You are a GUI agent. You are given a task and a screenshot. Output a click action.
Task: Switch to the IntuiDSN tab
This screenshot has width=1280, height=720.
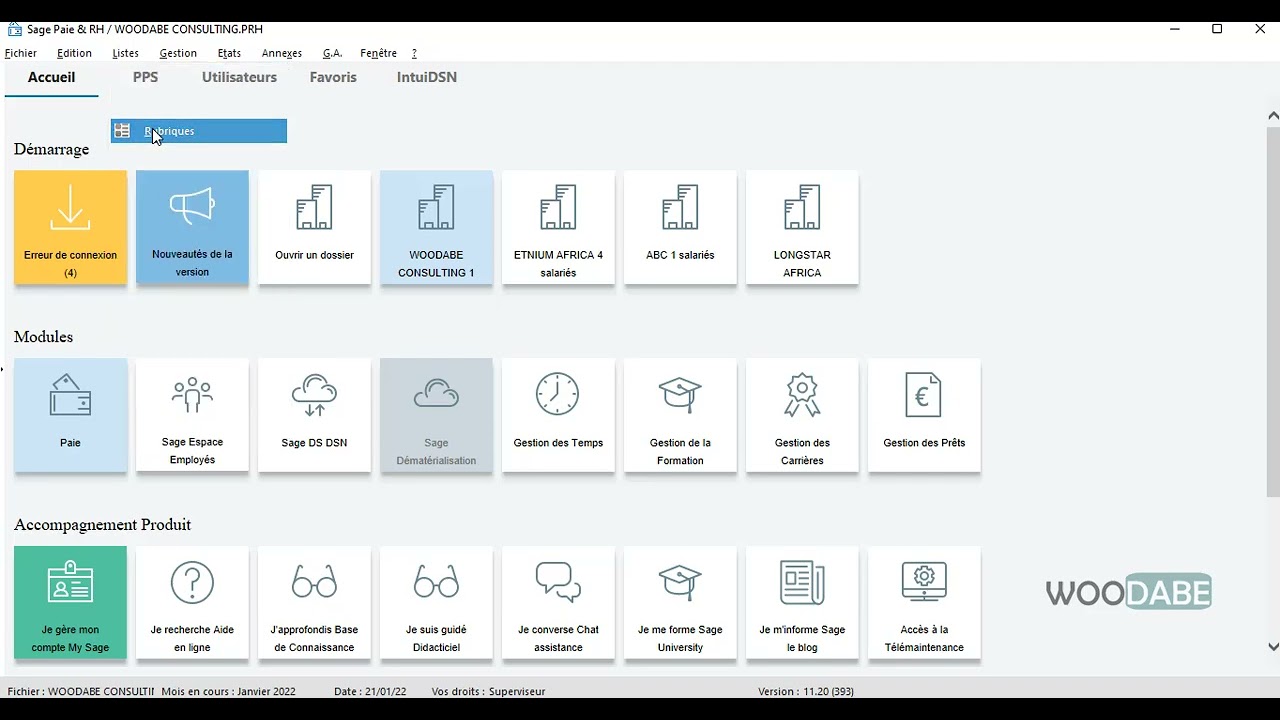[x=427, y=77]
